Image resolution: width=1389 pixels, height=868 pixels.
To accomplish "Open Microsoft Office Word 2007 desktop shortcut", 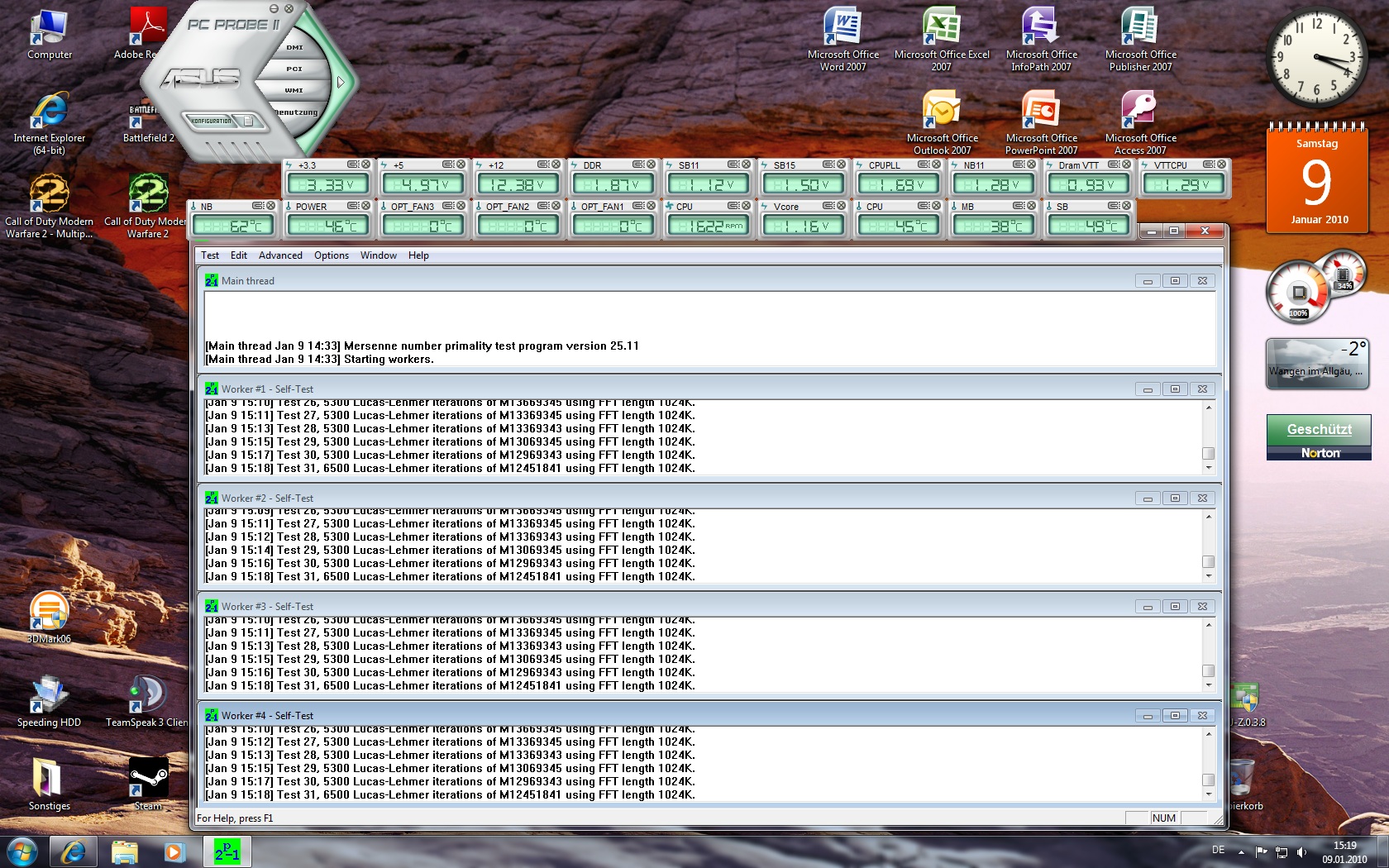I will click(x=842, y=39).
